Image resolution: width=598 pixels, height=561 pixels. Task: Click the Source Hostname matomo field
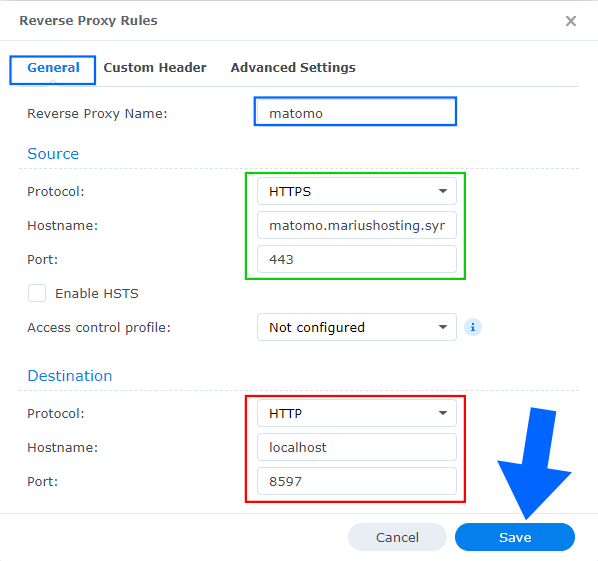(x=357, y=225)
